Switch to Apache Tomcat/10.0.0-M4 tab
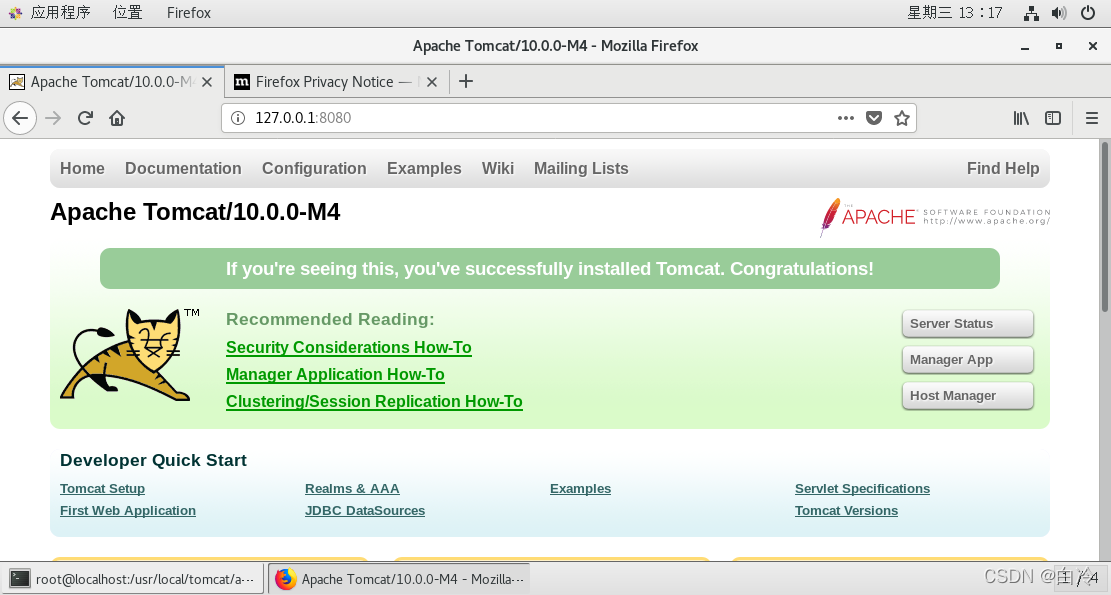The width and height of the screenshot is (1111, 595). click(x=111, y=82)
